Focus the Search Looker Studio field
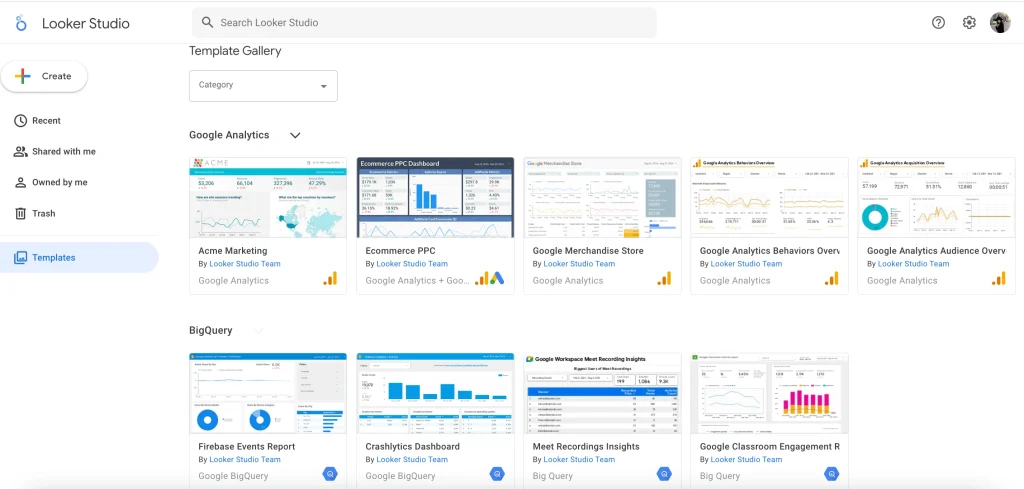 [424, 22]
